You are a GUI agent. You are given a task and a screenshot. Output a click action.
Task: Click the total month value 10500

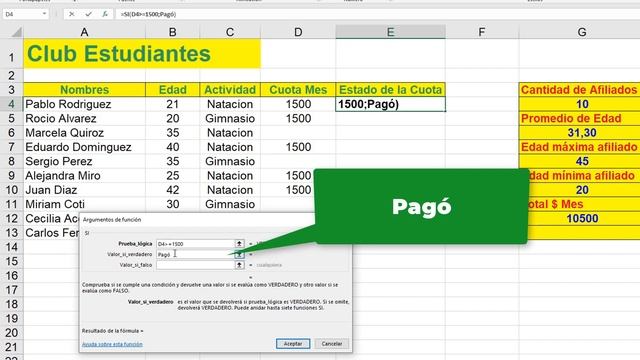584,218
